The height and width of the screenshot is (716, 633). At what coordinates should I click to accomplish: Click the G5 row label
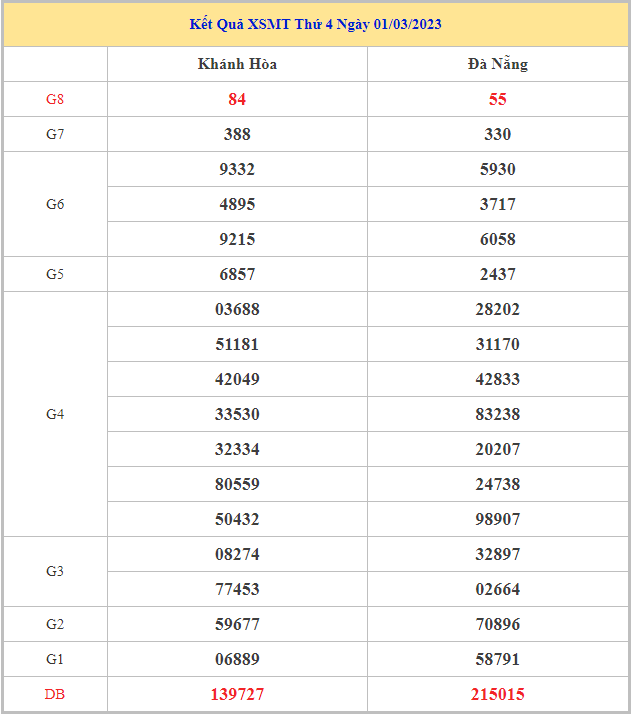pos(55,274)
